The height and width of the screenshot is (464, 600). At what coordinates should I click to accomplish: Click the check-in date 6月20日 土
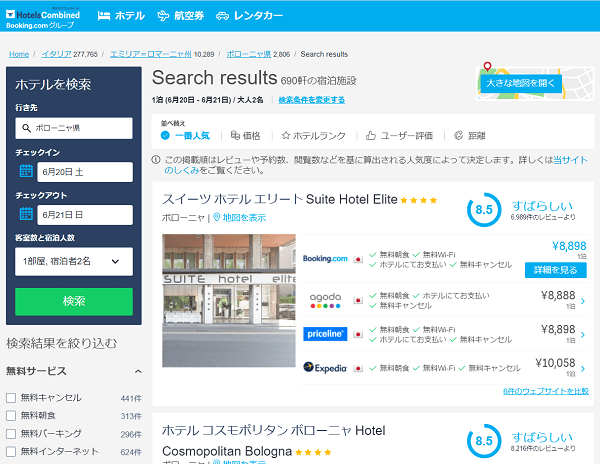click(x=85, y=172)
